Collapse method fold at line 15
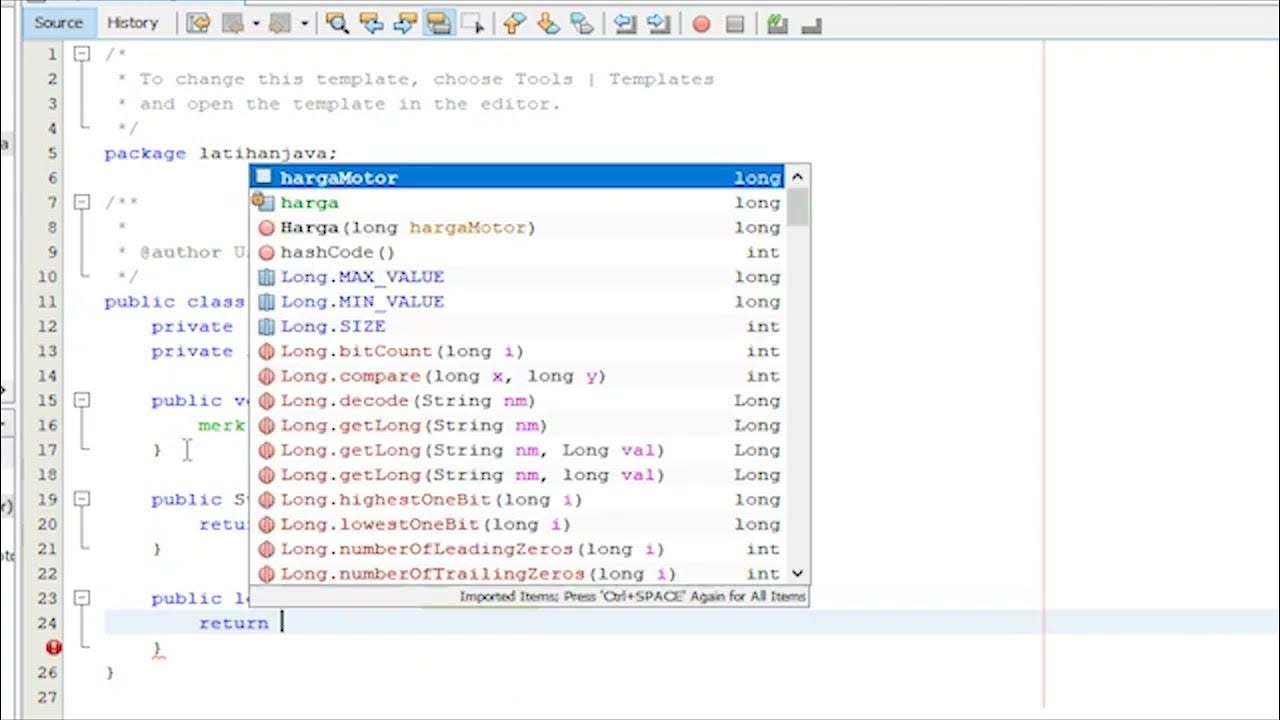This screenshot has width=1280, height=720. pyautogui.click(x=82, y=400)
